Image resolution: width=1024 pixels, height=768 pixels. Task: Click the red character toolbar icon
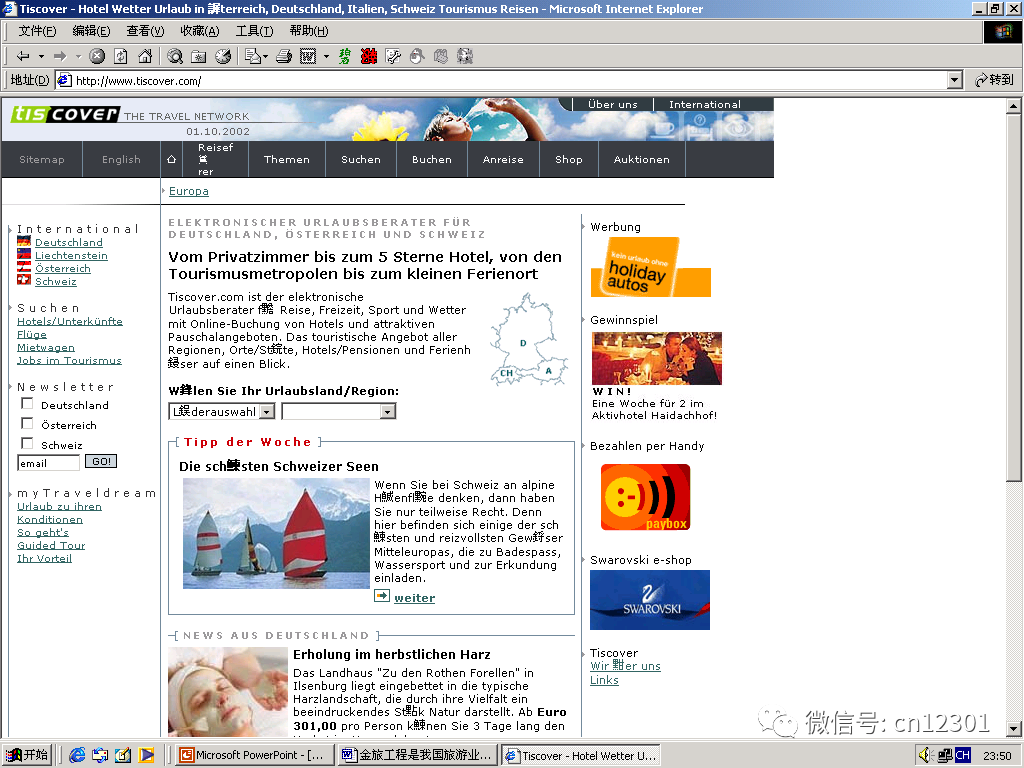[368, 57]
